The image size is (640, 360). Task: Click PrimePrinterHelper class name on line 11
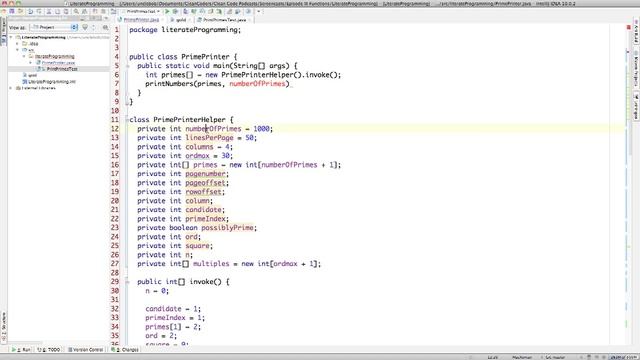(189, 120)
